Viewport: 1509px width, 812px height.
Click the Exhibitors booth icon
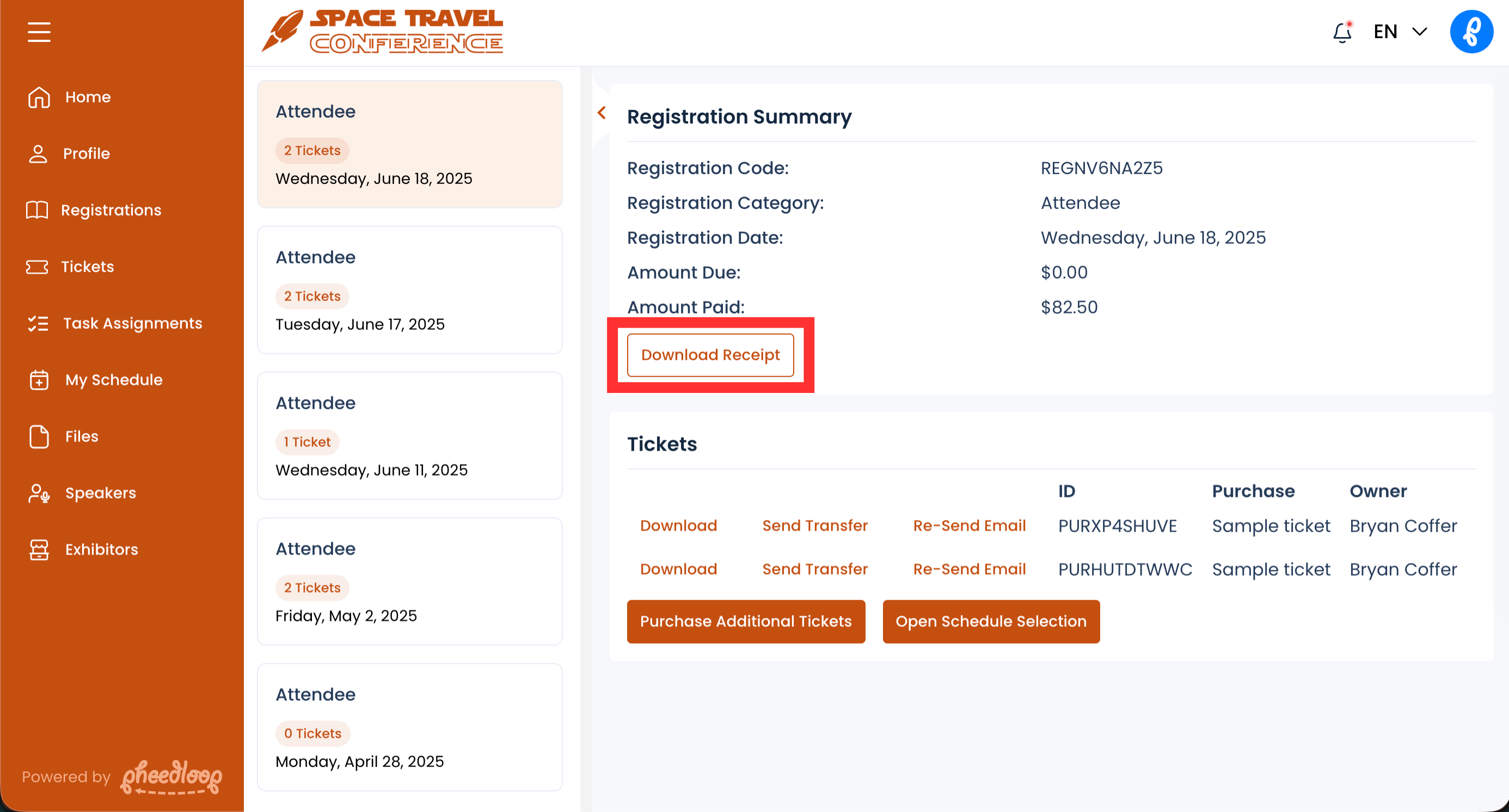click(x=39, y=550)
